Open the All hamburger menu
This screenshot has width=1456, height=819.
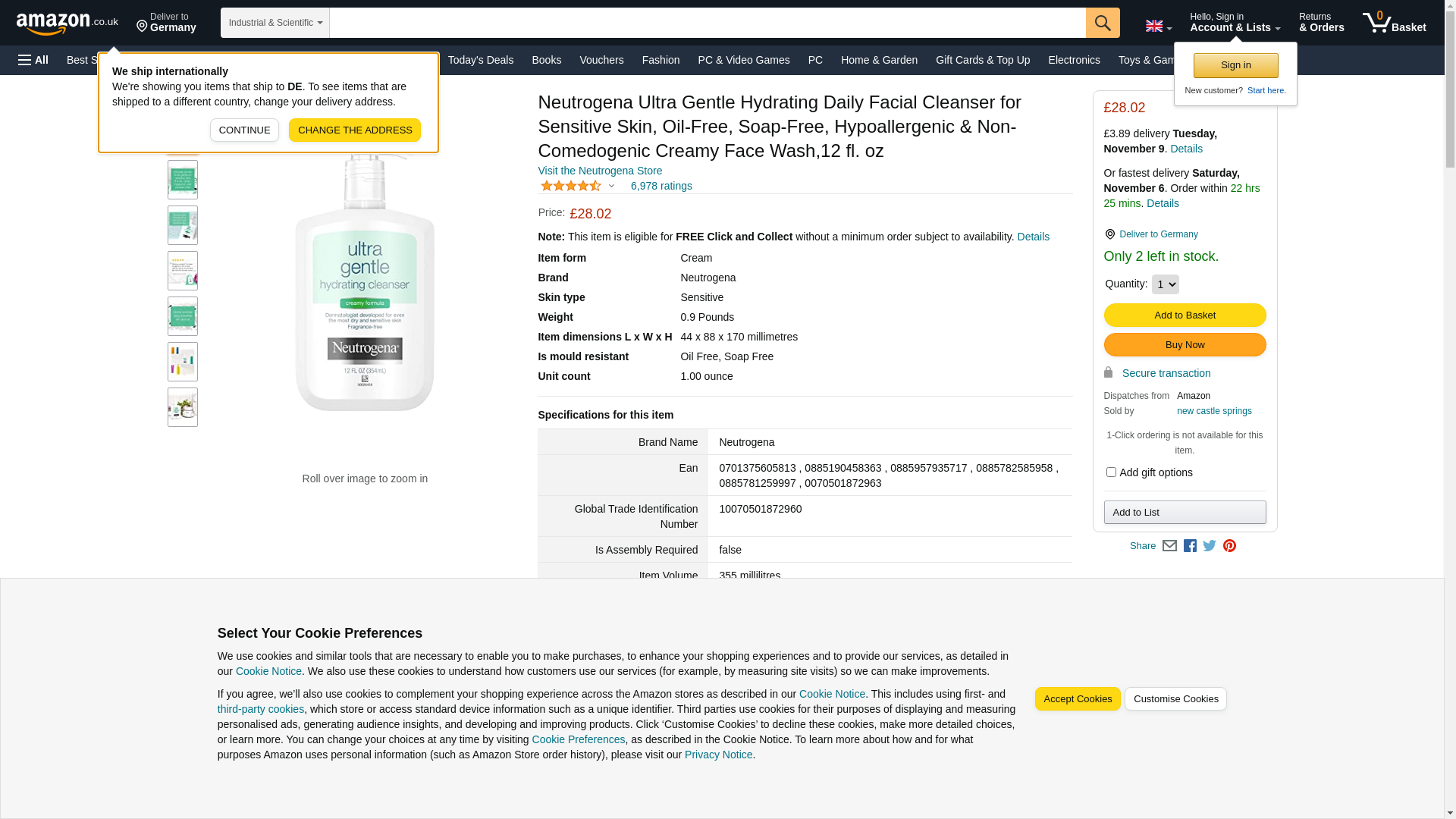[33, 60]
